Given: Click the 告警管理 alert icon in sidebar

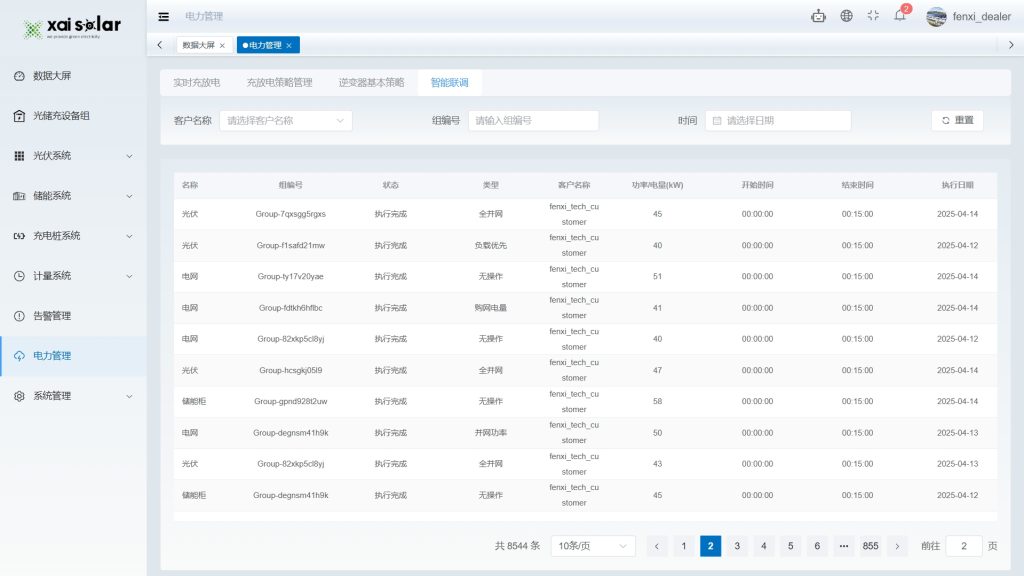Looking at the screenshot, I should click(x=19, y=316).
